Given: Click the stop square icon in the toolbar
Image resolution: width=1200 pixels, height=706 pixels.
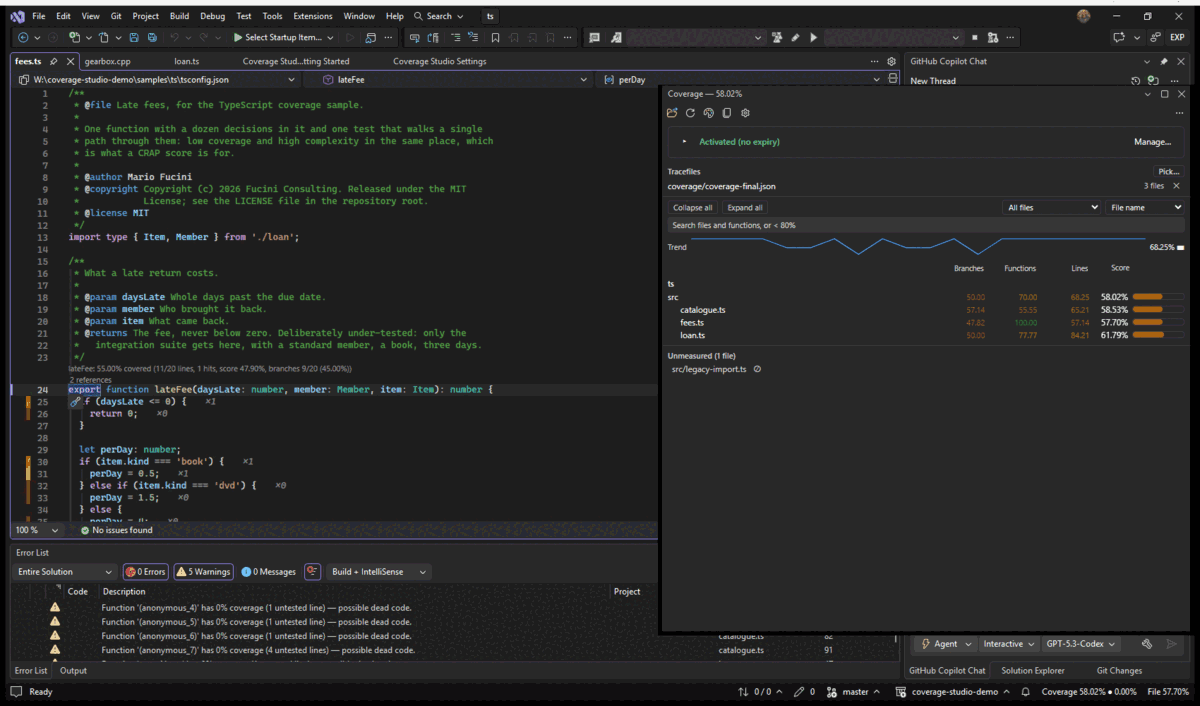Looking at the screenshot, I should (x=974, y=38).
